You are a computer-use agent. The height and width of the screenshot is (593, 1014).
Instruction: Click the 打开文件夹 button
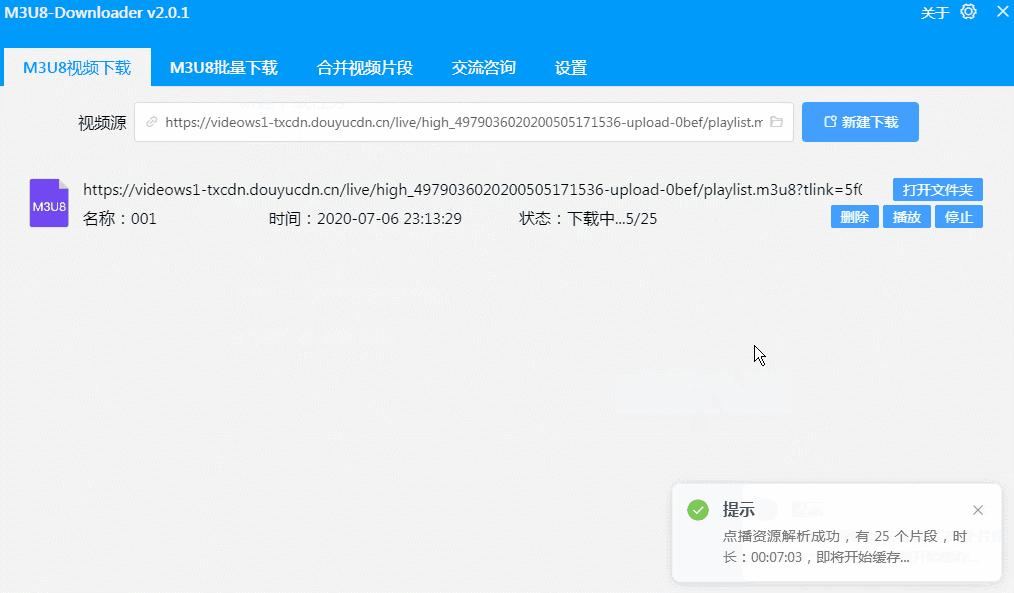(x=938, y=189)
